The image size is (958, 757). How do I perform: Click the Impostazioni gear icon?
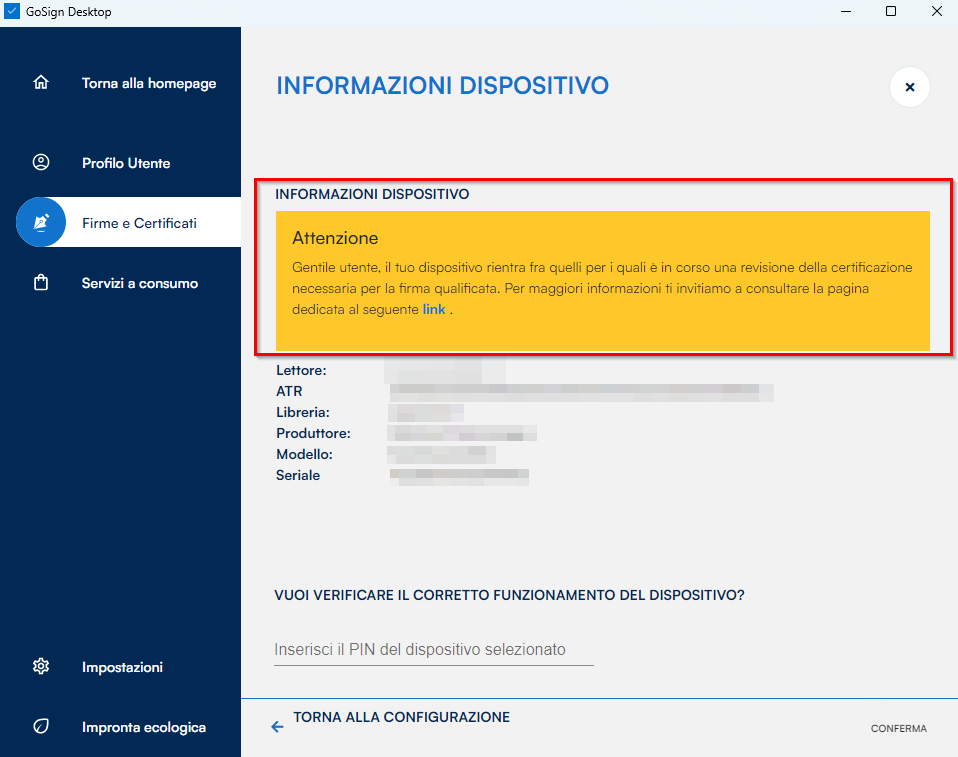click(x=41, y=667)
